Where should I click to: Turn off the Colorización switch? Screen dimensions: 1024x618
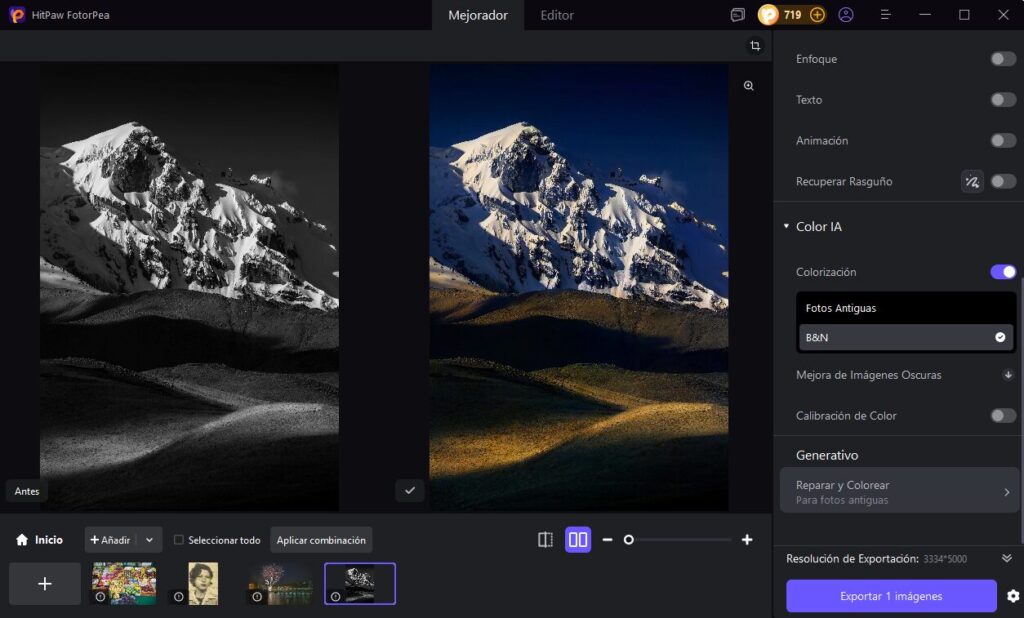[1002, 272]
